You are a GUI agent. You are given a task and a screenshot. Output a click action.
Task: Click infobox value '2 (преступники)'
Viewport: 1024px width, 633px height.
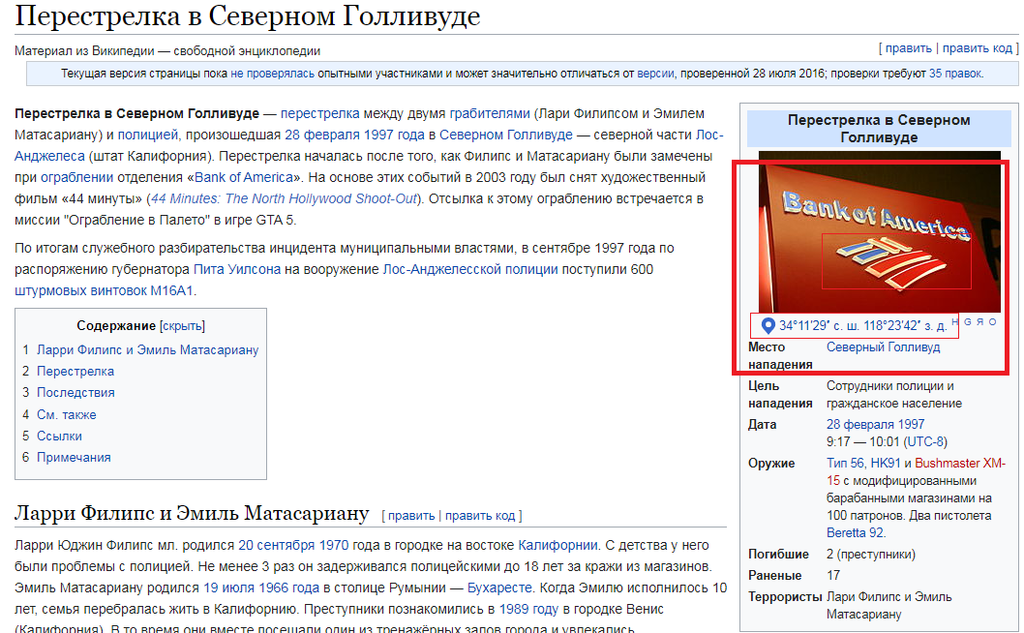click(x=871, y=554)
